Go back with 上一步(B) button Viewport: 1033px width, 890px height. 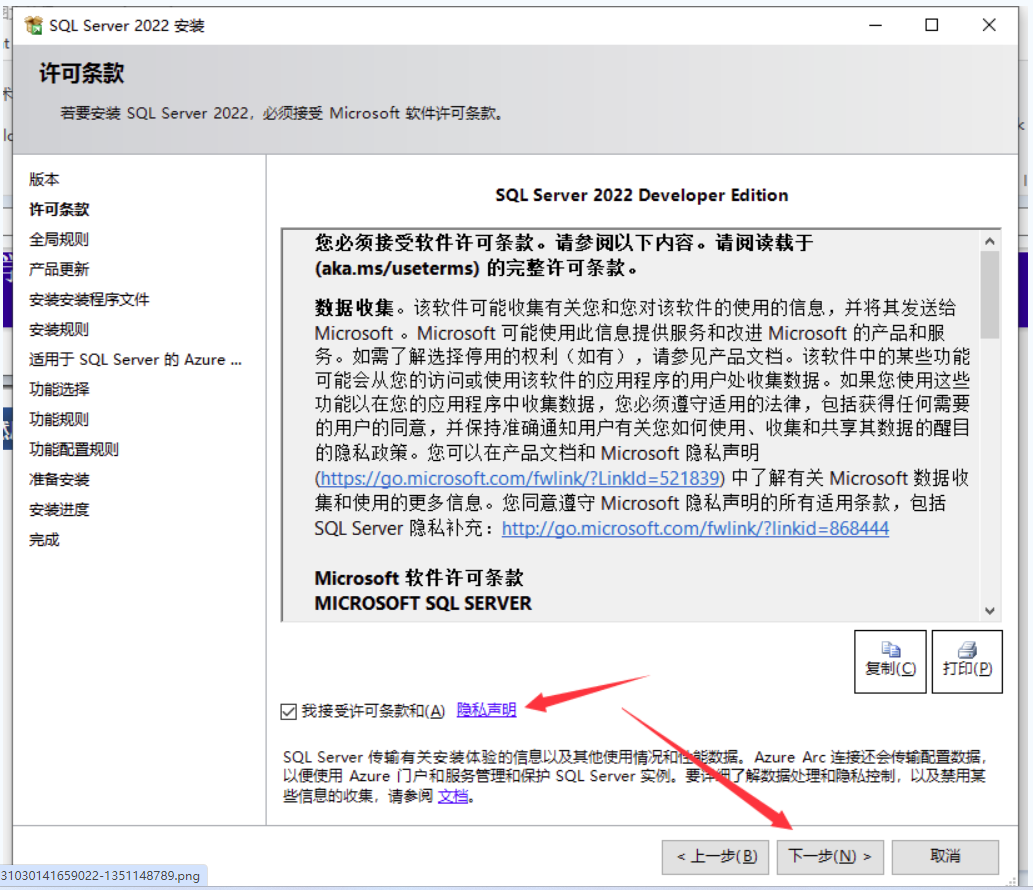coord(715,856)
